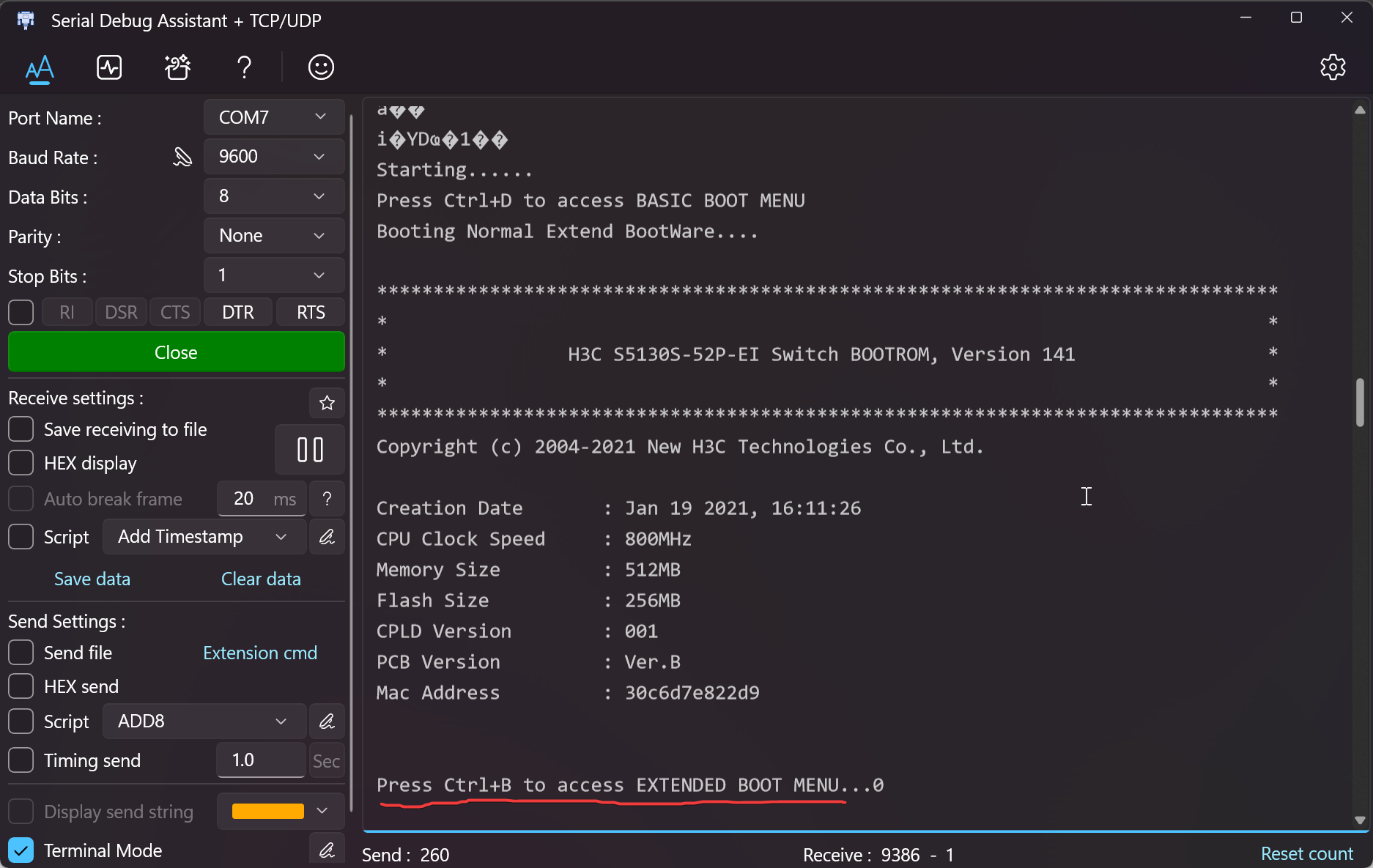Enable the HEX display checkbox
The image size is (1373, 868).
tap(21, 464)
